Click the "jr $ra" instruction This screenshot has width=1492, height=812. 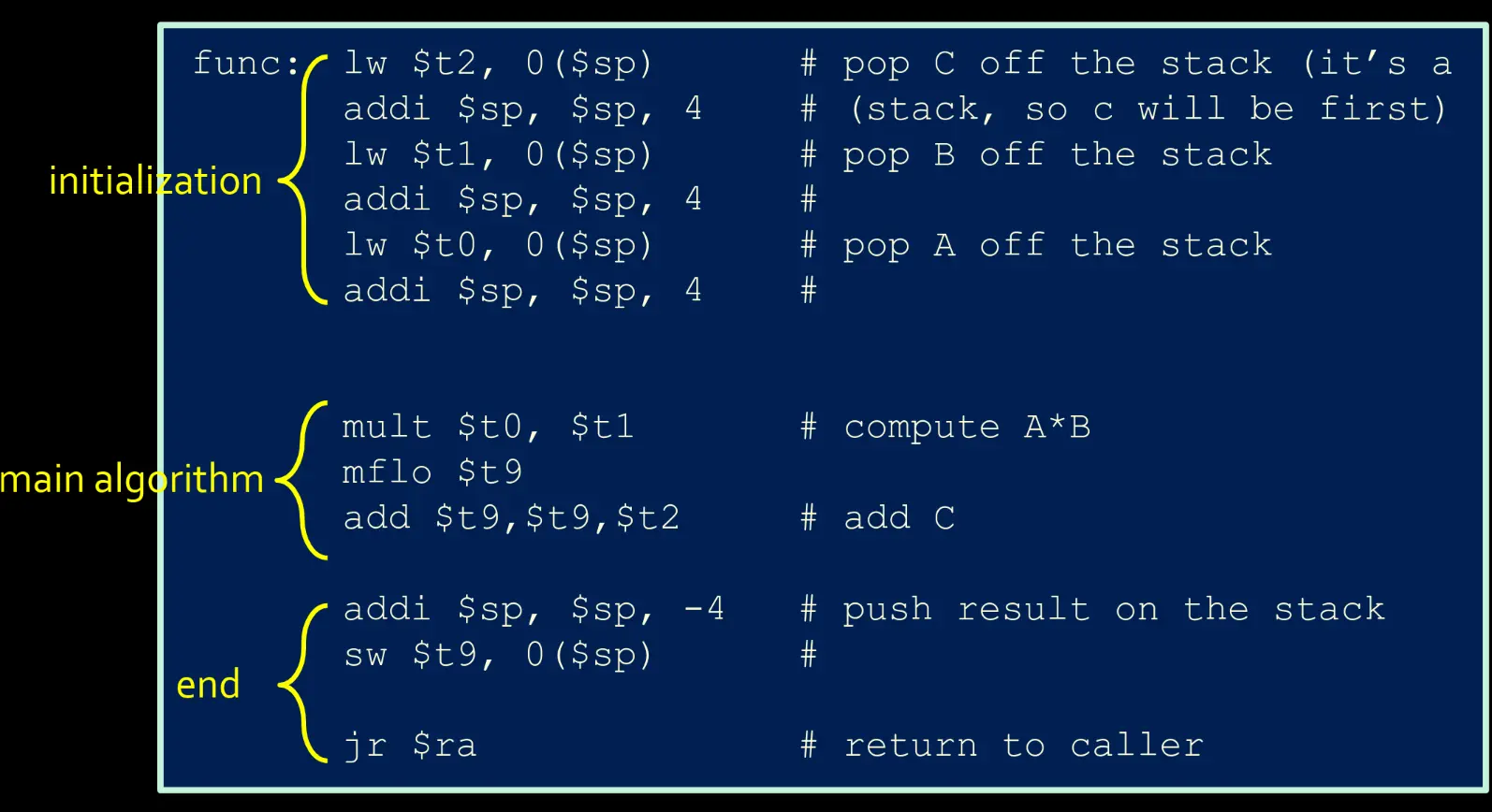coord(410,746)
